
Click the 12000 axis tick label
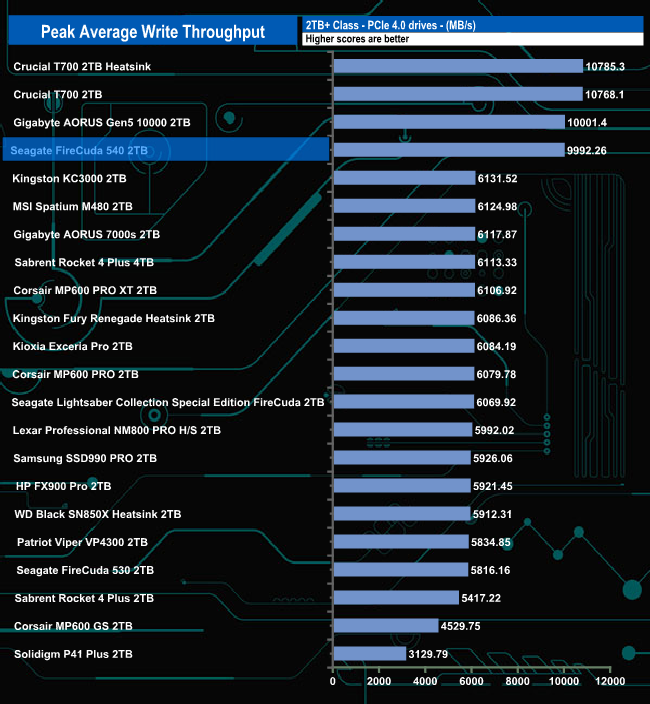pyautogui.click(x=610, y=681)
